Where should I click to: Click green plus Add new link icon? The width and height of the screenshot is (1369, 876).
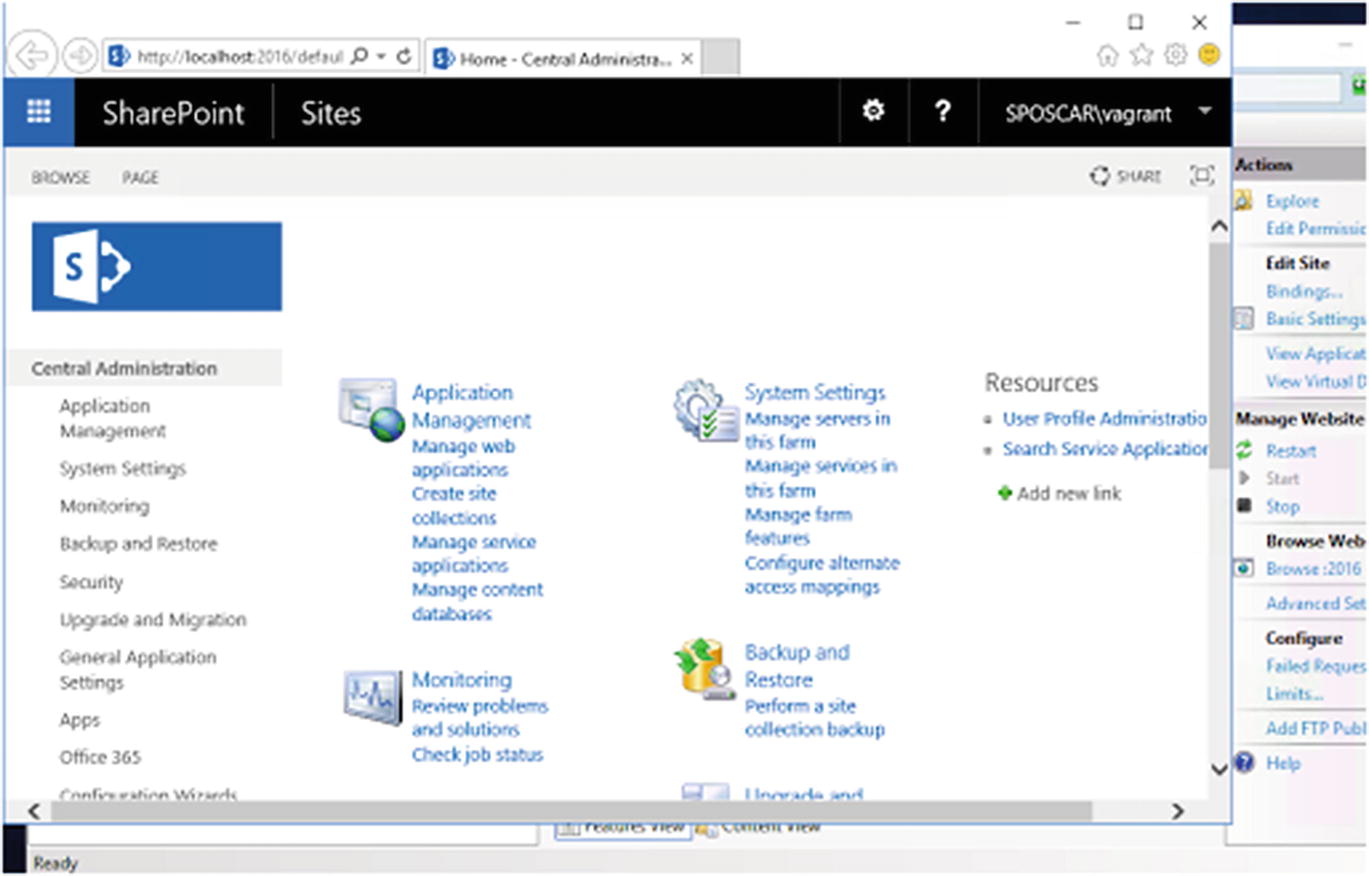coord(1005,493)
